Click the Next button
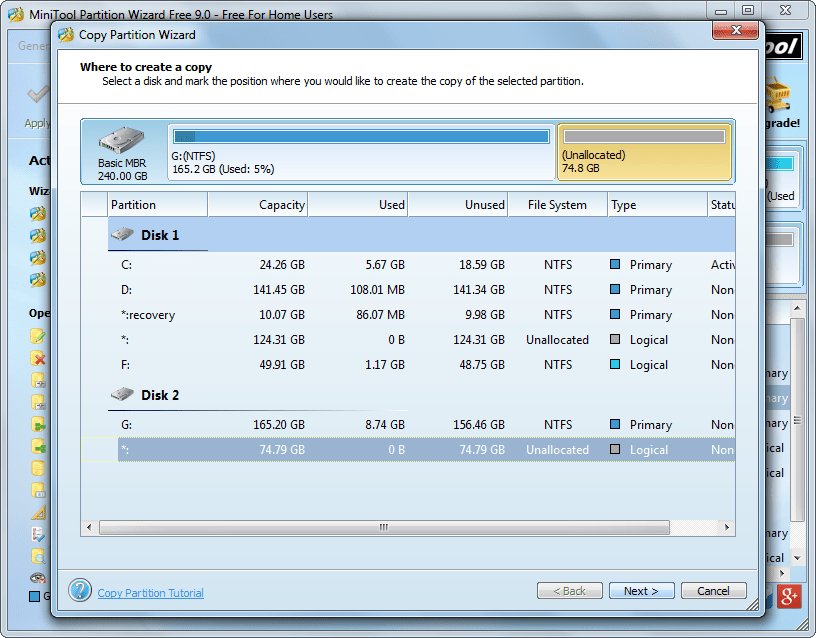 641,590
